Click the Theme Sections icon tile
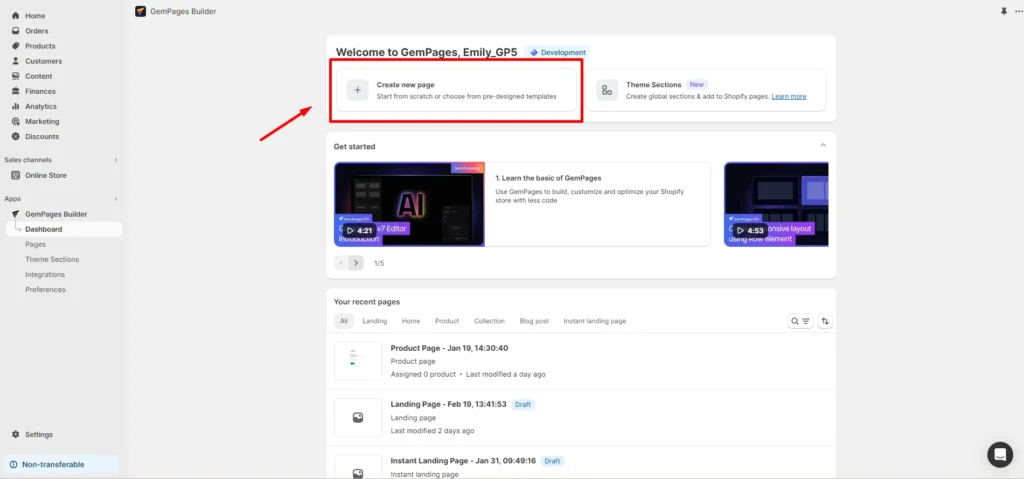 [x=607, y=90]
